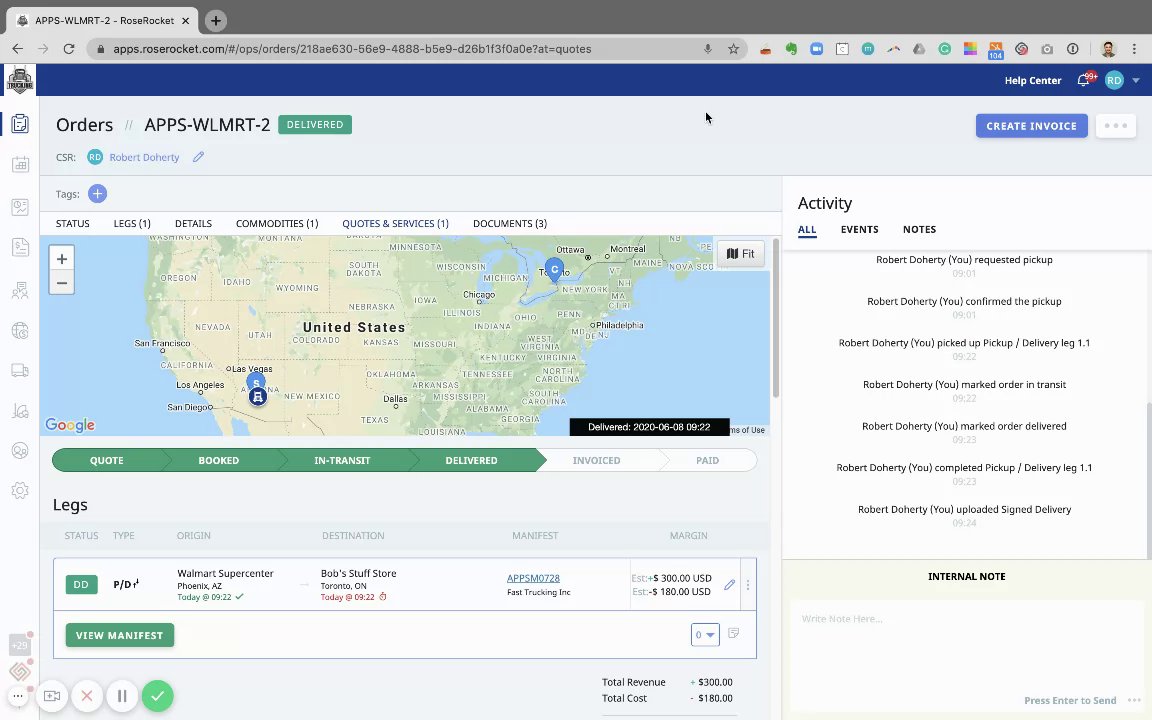Open the Help Center link
Screen dimensions: 1152x720
coord(1033,81)
